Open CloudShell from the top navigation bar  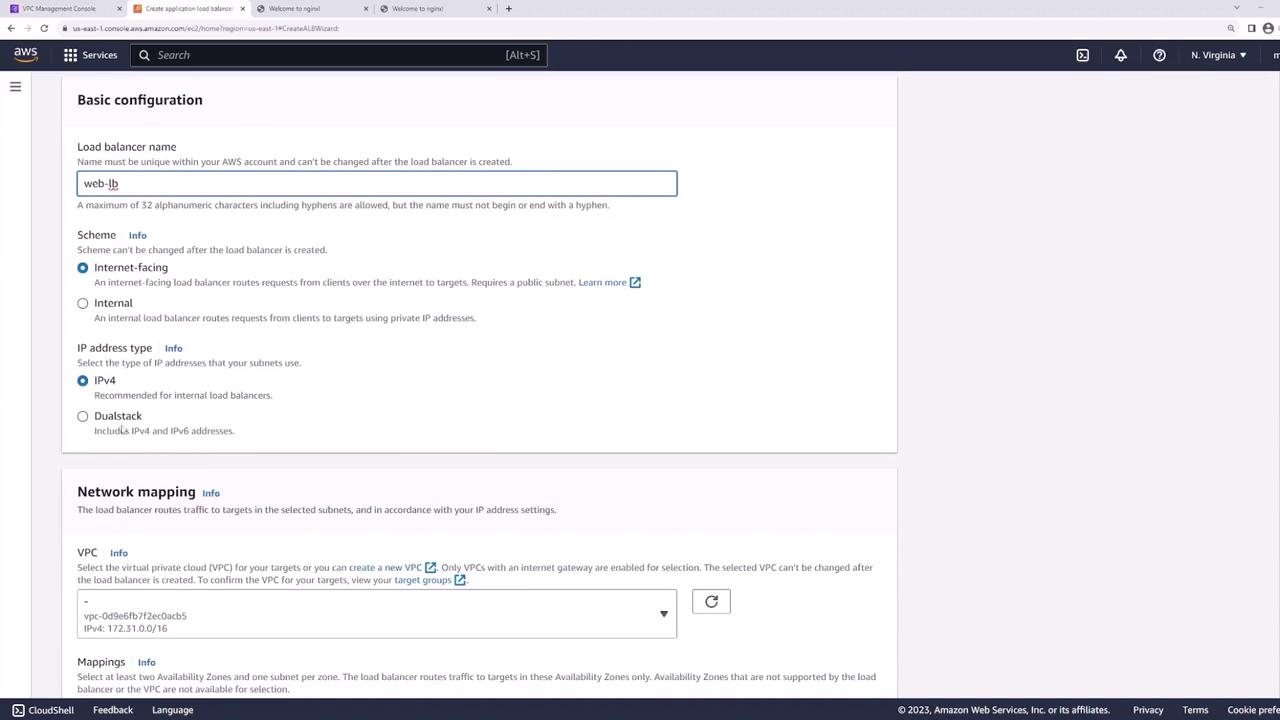coord(1082,55)
